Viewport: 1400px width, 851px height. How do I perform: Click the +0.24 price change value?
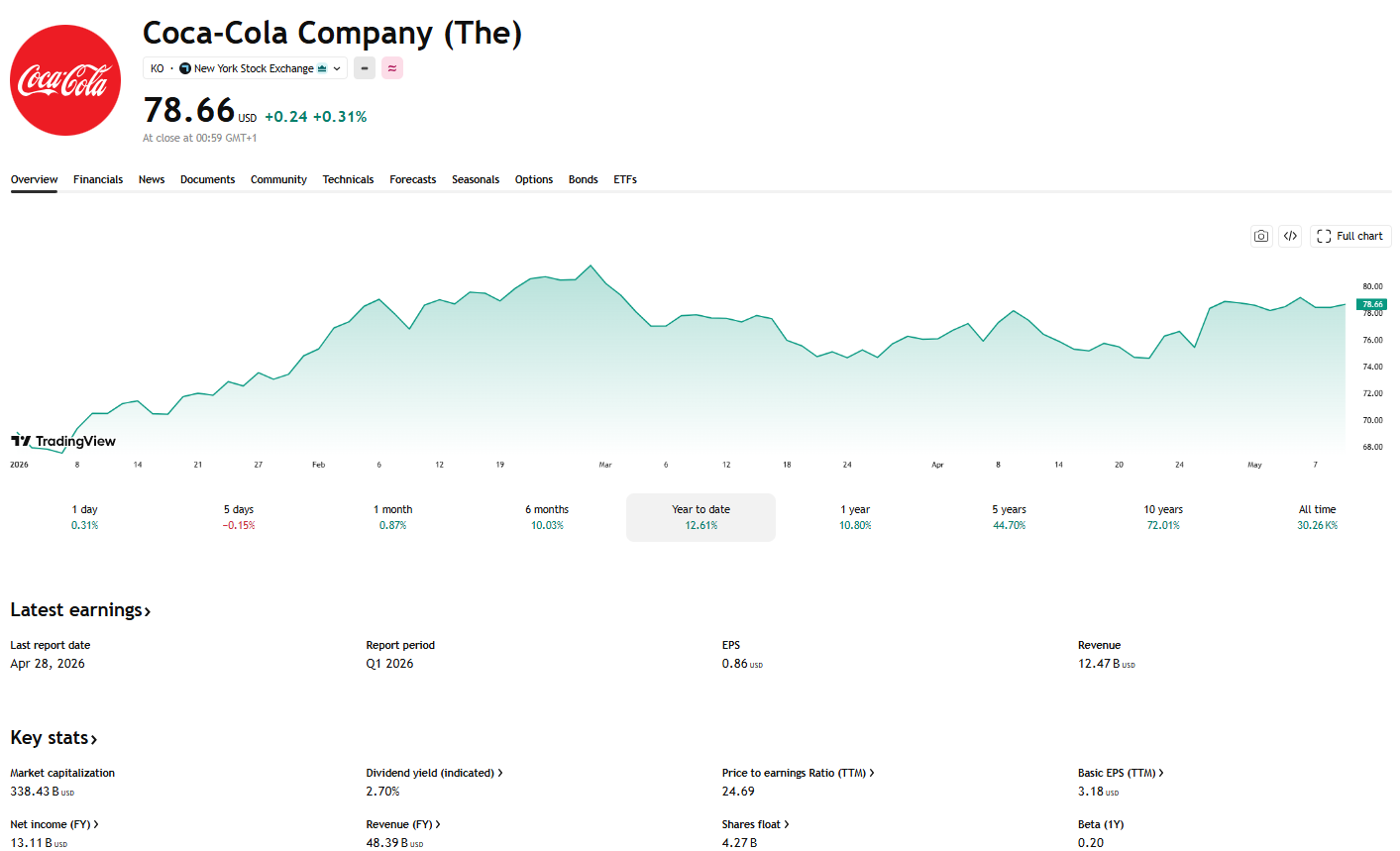[x=285, y=117]
